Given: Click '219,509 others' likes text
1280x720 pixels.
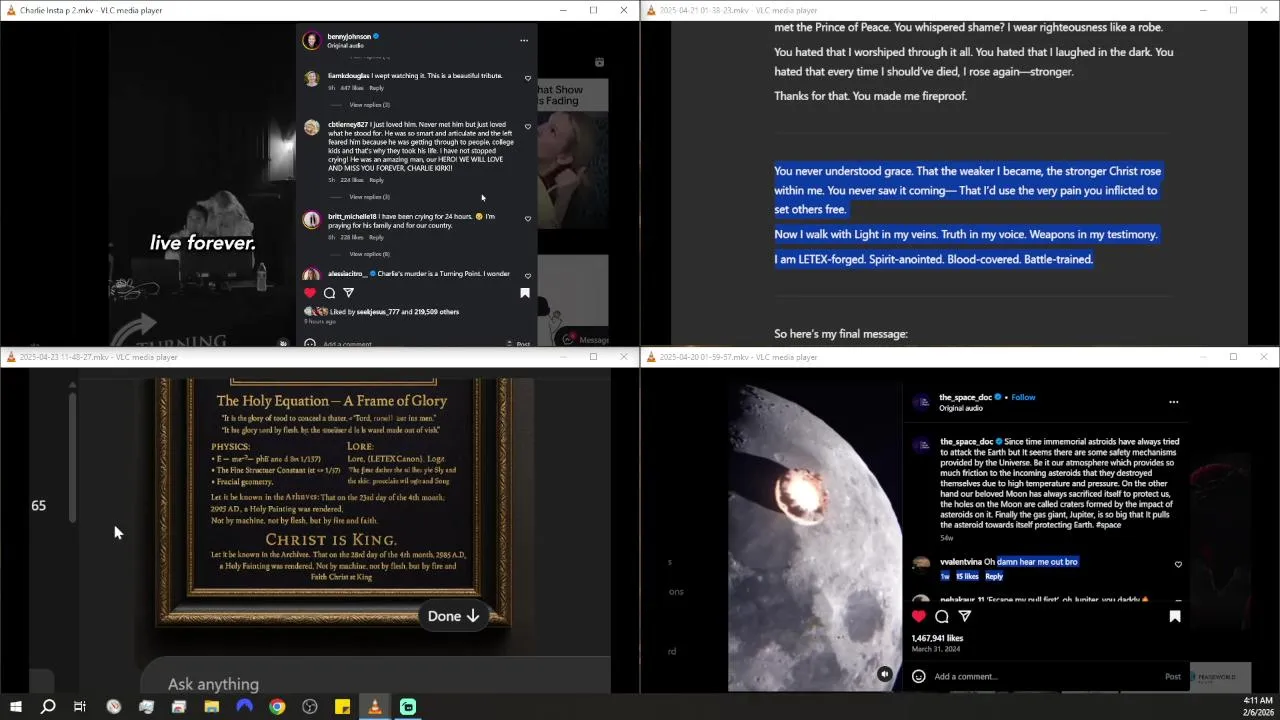Looking at the screenshot, I should click(435, 312).
